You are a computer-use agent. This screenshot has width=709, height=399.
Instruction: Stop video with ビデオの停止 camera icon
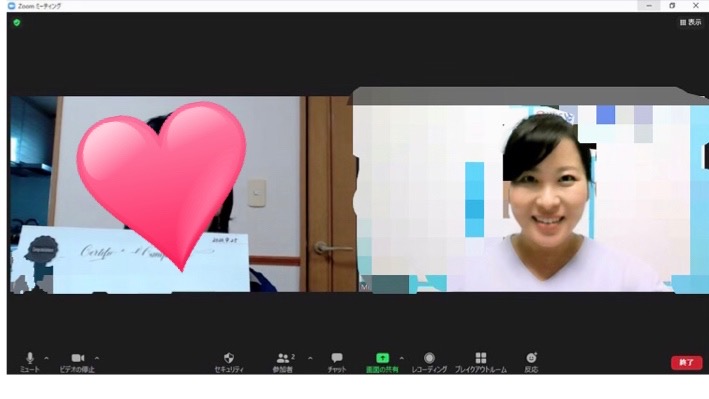point(77,362)
